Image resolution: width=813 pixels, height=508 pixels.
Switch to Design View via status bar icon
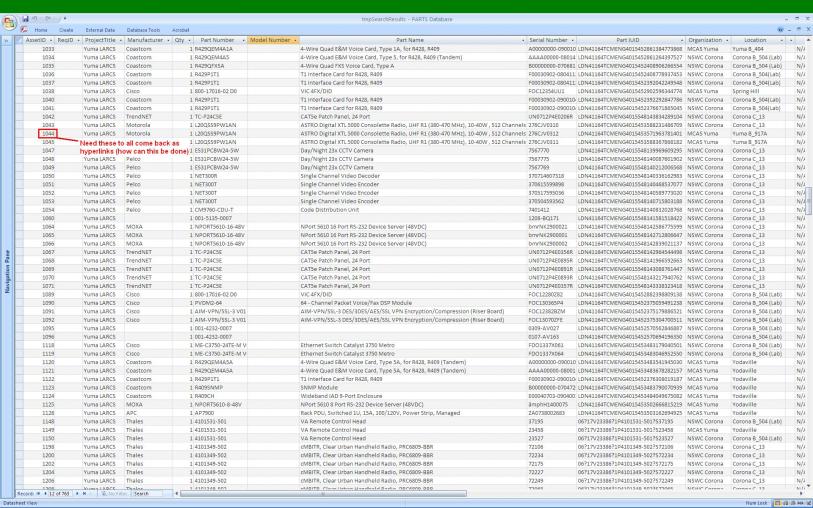(806, 503)
